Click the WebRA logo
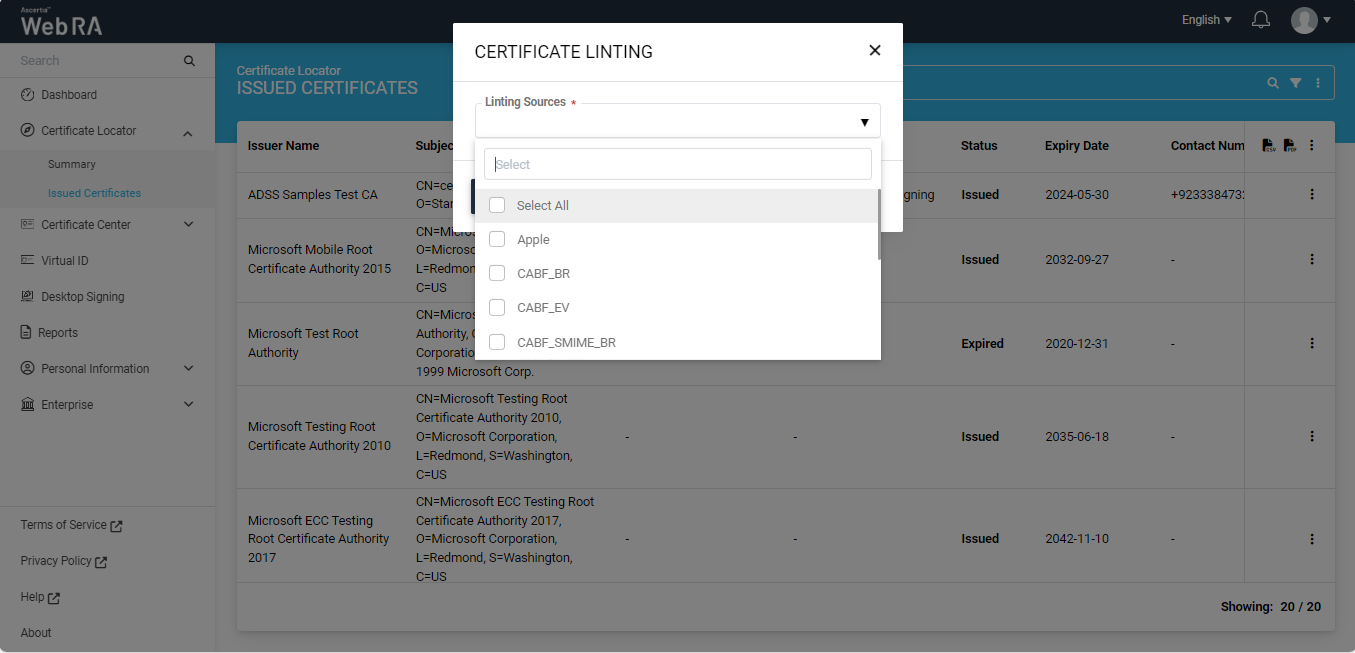The width and height of the screenshot is (1355, 653). click(61, 21)
